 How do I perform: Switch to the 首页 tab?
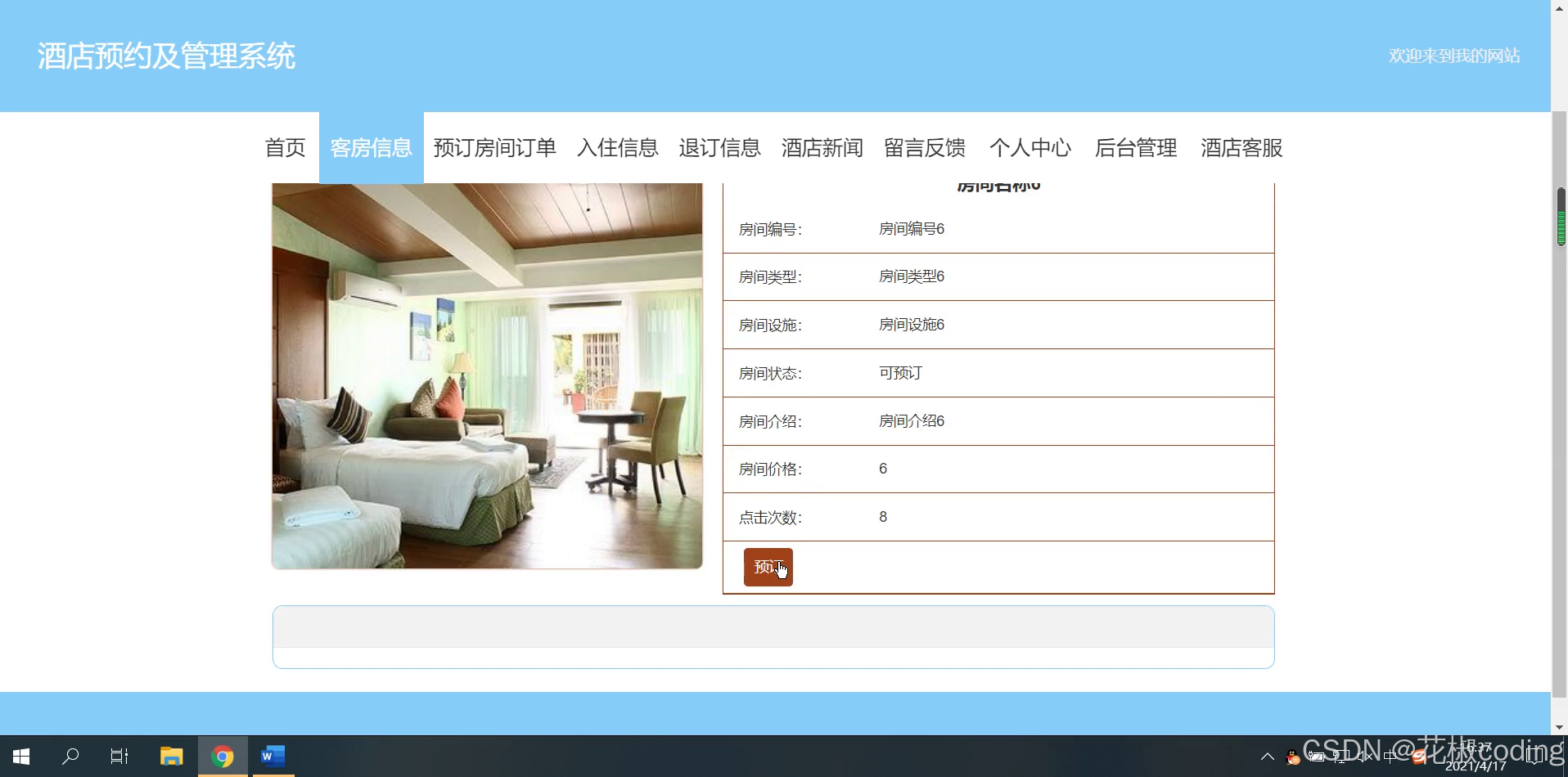[284, 148]
